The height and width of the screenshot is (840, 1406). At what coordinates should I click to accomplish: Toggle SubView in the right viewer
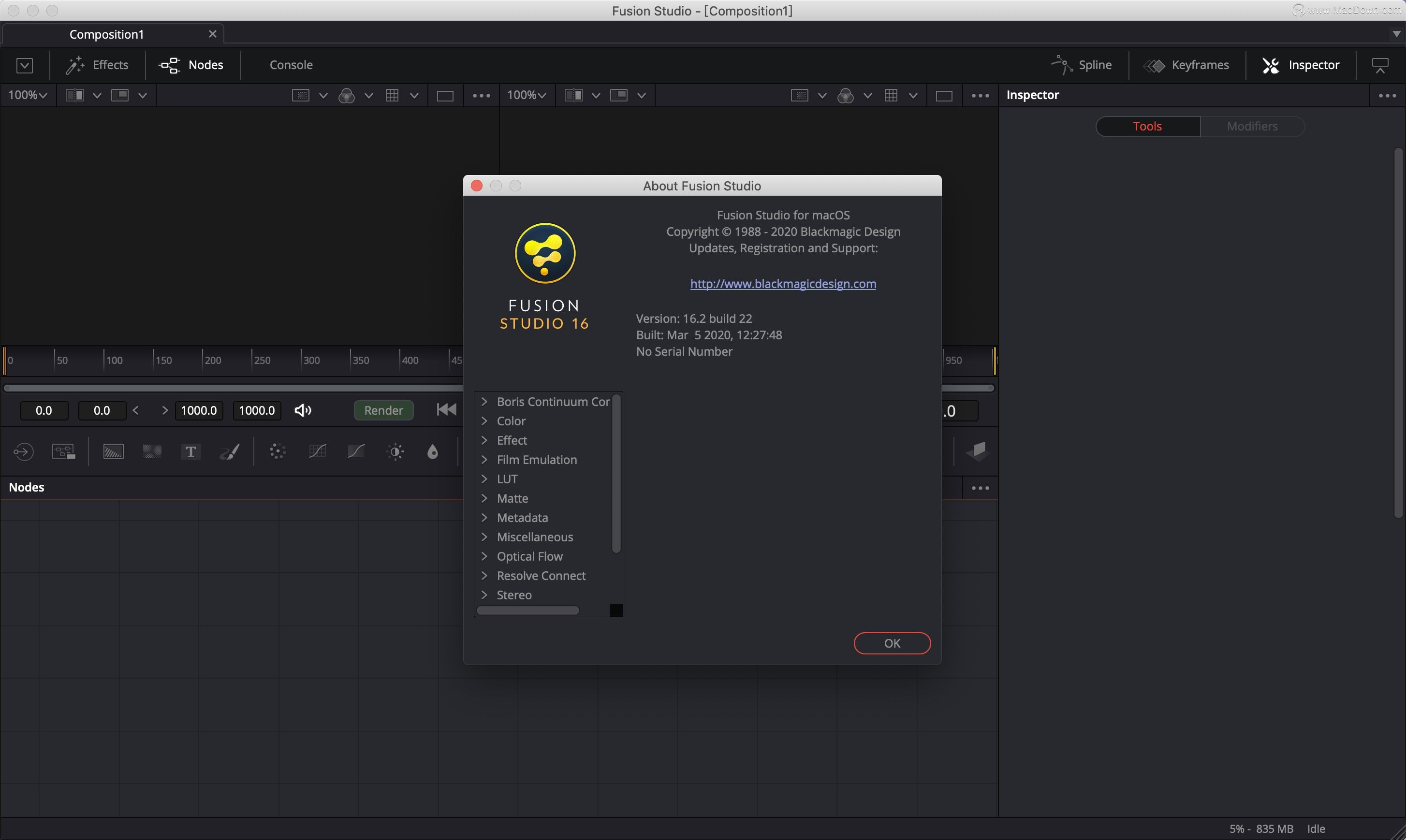click(618, 95)
